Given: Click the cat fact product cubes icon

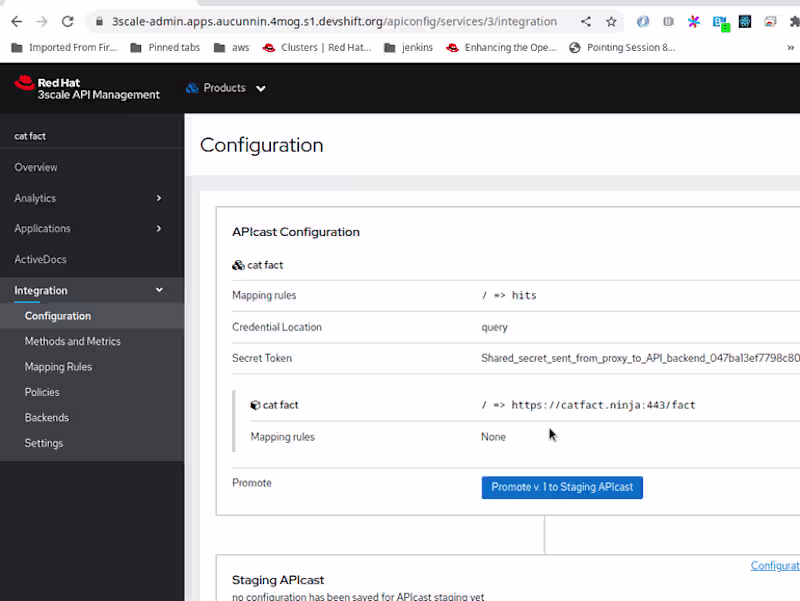Looking at the screenshot, I should coord(238,265).
